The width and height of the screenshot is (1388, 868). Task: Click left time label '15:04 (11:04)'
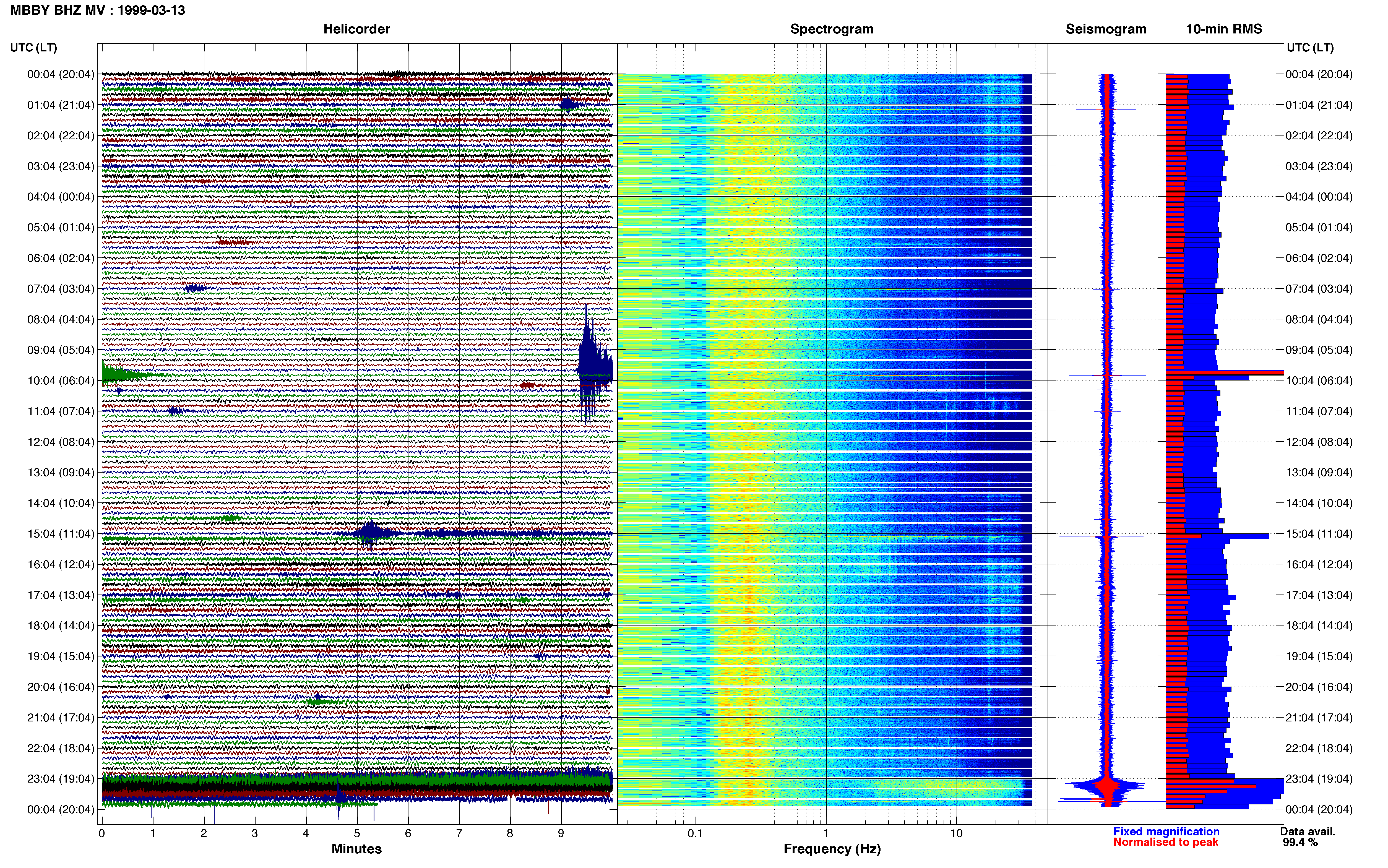click(x=61, y=534)
